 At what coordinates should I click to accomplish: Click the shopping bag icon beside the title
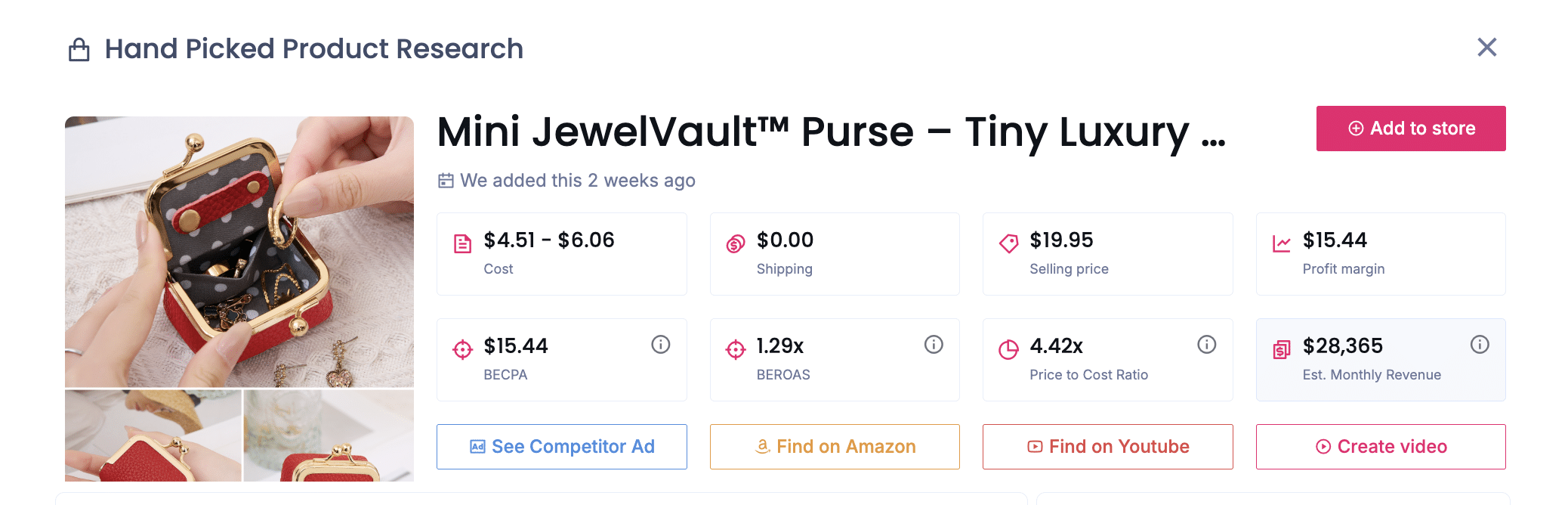click(79, 50)
